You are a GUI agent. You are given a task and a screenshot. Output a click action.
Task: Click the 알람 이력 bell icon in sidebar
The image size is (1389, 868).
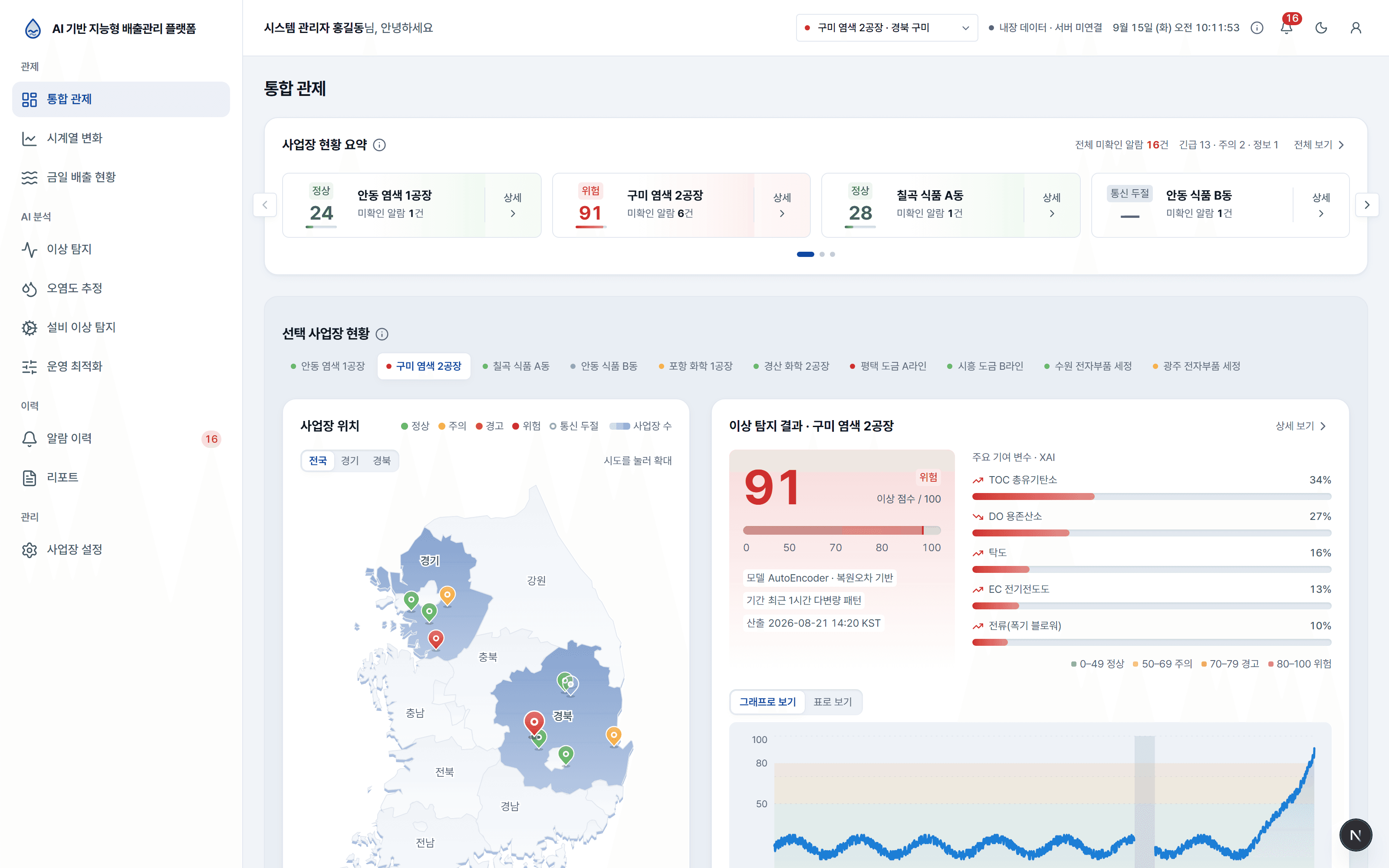point(29,439)
